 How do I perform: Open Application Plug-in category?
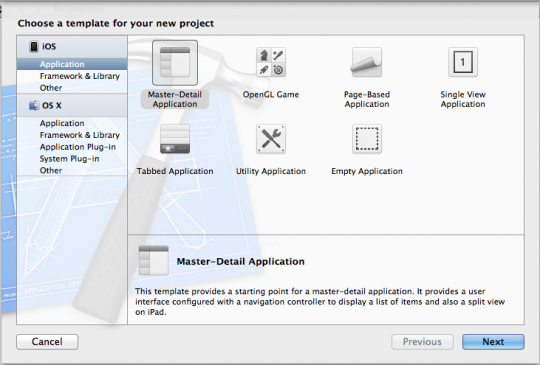[72, 147]
